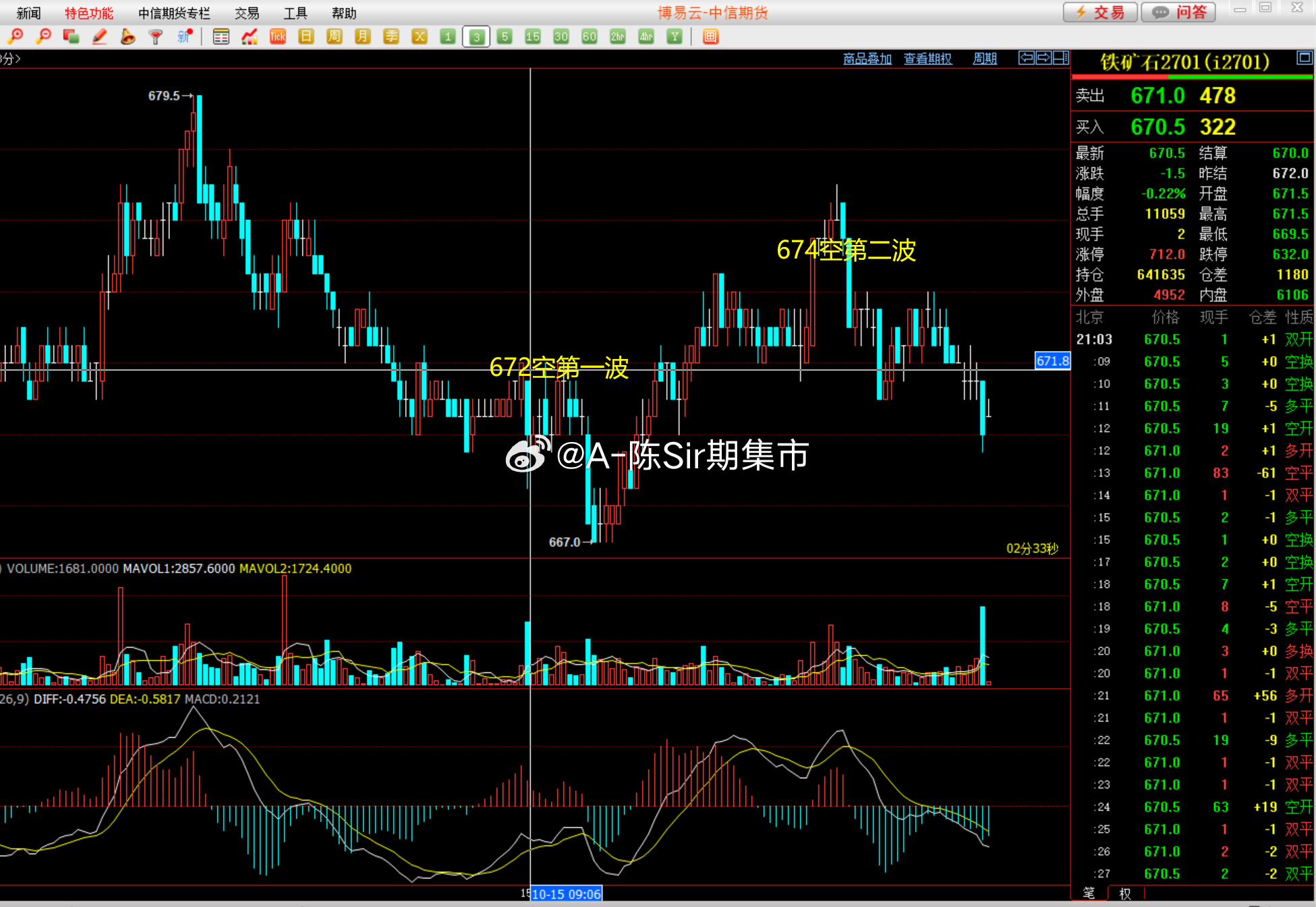Open the 帮助 menu

coord(344,13)
